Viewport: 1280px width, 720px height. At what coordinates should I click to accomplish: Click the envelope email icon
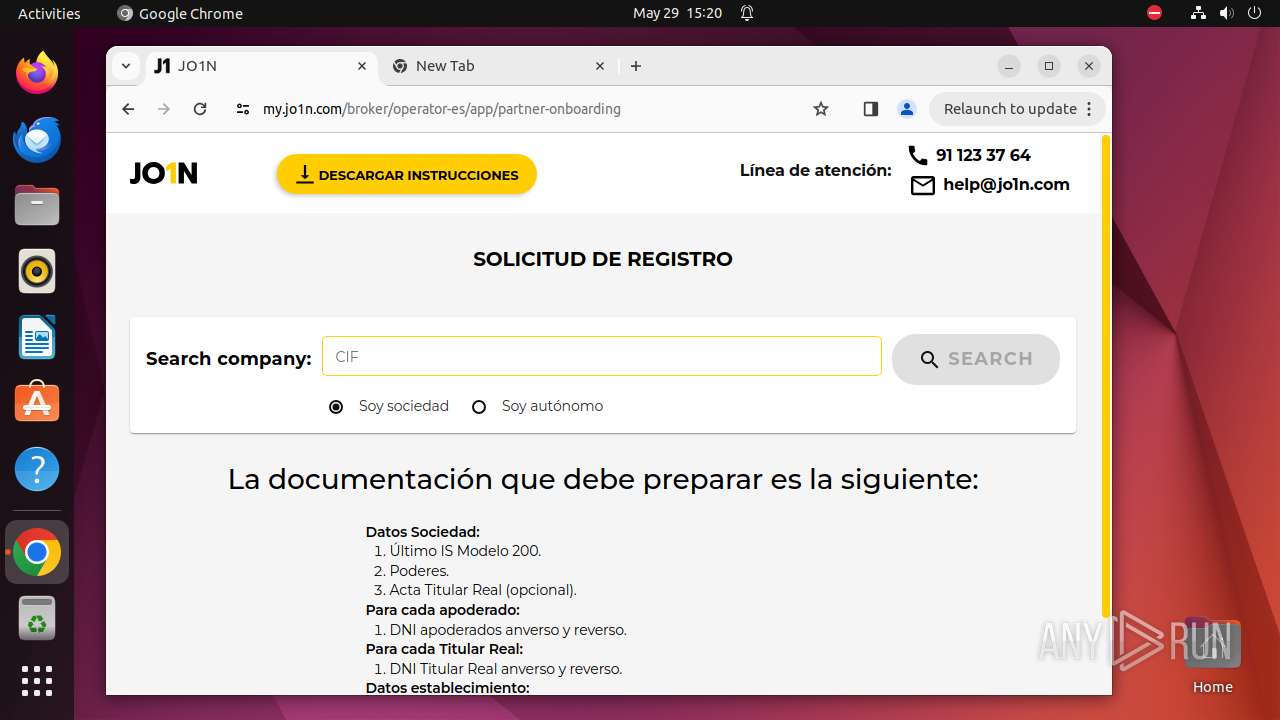pyautogui.click(x=923, y=185)
